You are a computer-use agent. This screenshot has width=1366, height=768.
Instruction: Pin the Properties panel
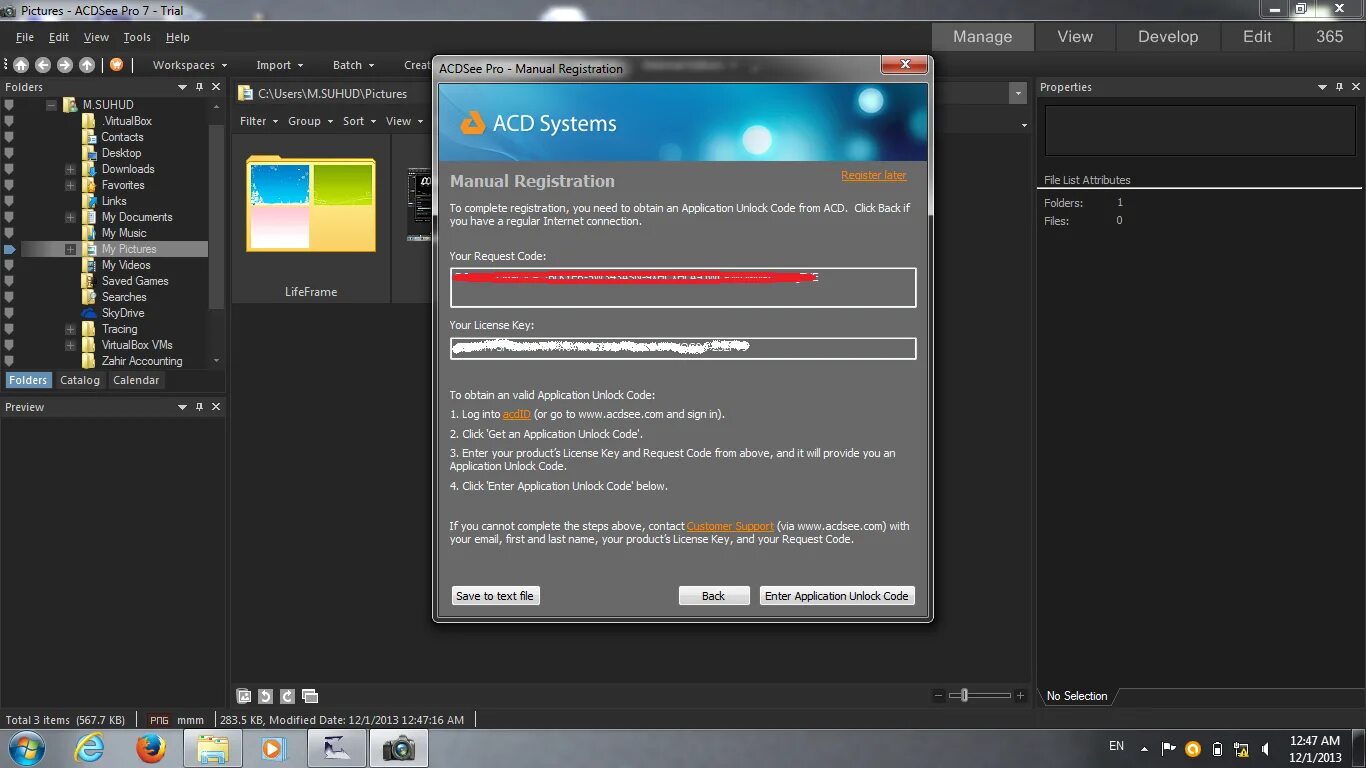1339,87
